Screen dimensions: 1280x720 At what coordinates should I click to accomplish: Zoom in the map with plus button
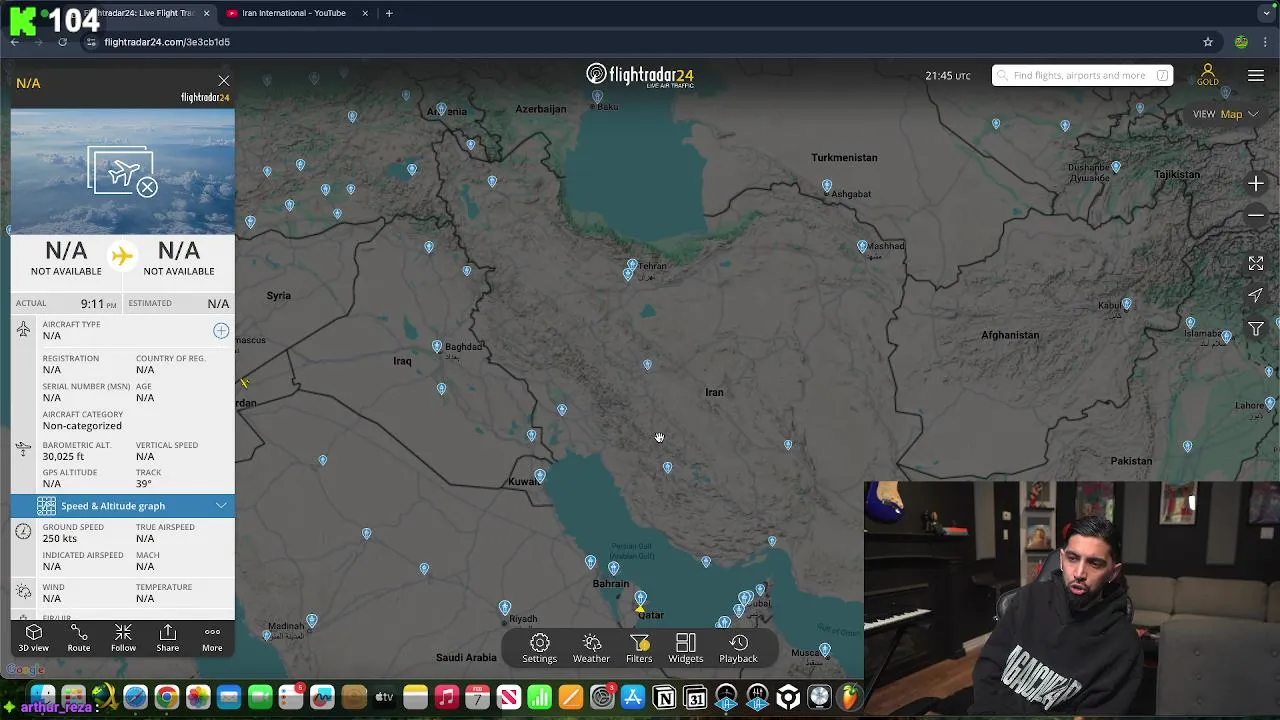pos(1256,184)
